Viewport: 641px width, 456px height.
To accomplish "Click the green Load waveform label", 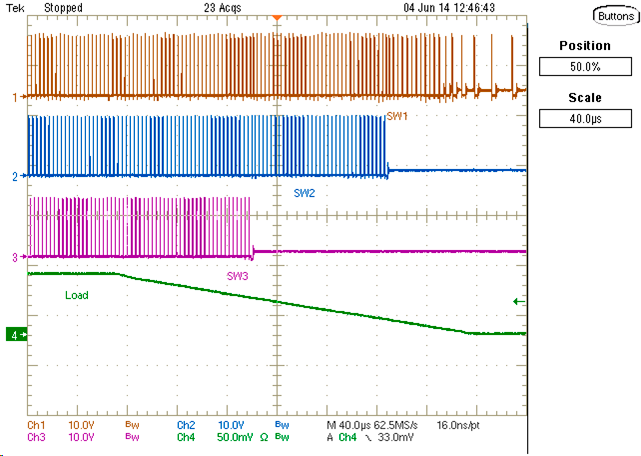I will [x=77, y=295].
